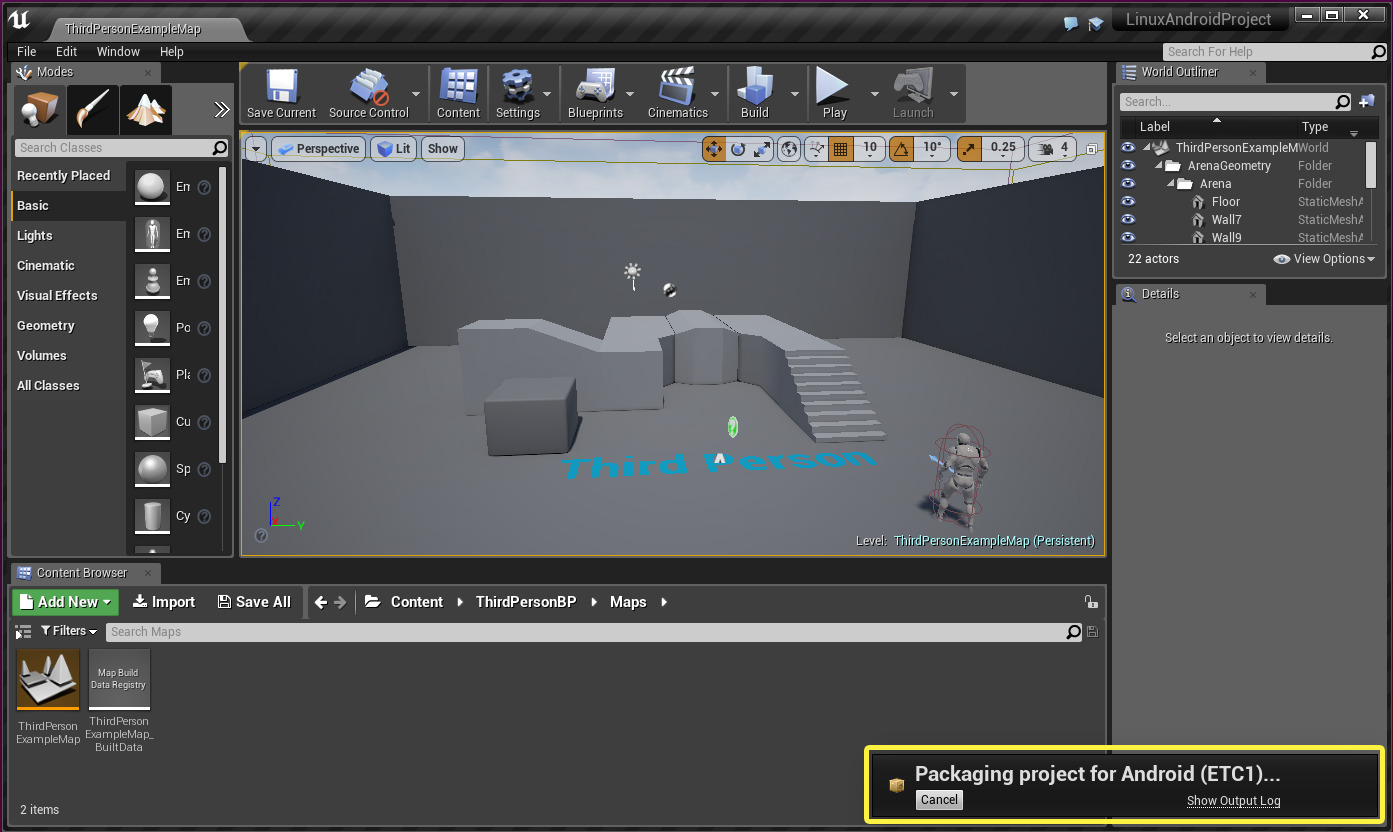
Task: Select the Landscape mode icon
Action: tap(146, 109)
